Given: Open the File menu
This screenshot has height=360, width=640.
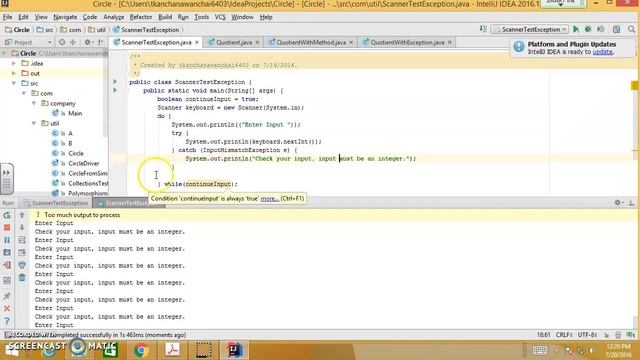Looking at the screenshot, I should coord(7,17).
